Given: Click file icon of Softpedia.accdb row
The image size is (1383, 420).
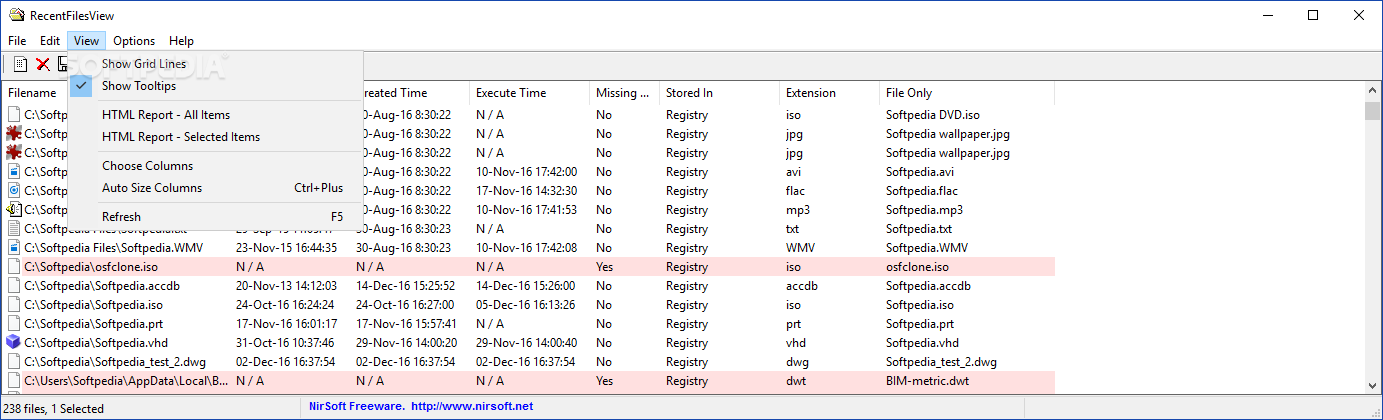Looking at the screenshot, I should (14, 285).
